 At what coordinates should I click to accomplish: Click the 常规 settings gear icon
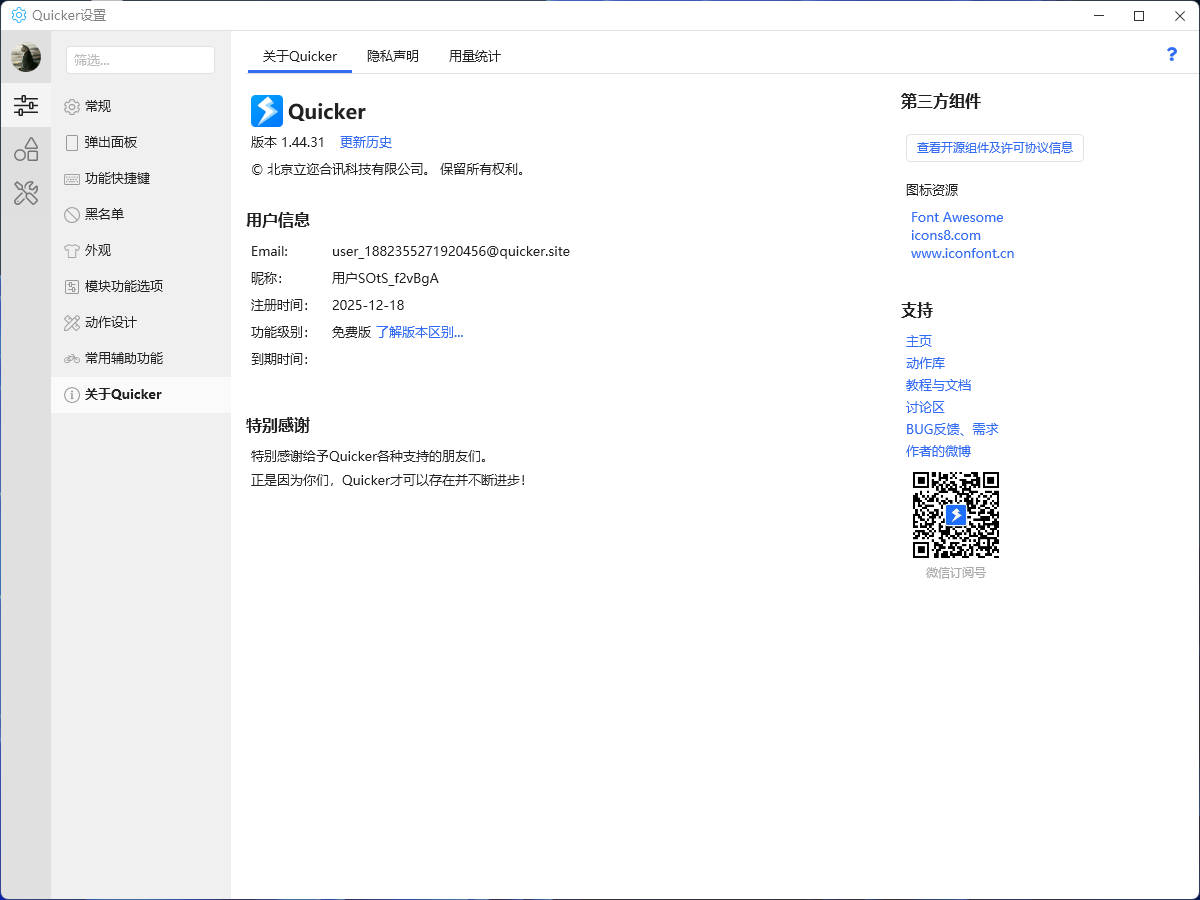click(70, 106)
